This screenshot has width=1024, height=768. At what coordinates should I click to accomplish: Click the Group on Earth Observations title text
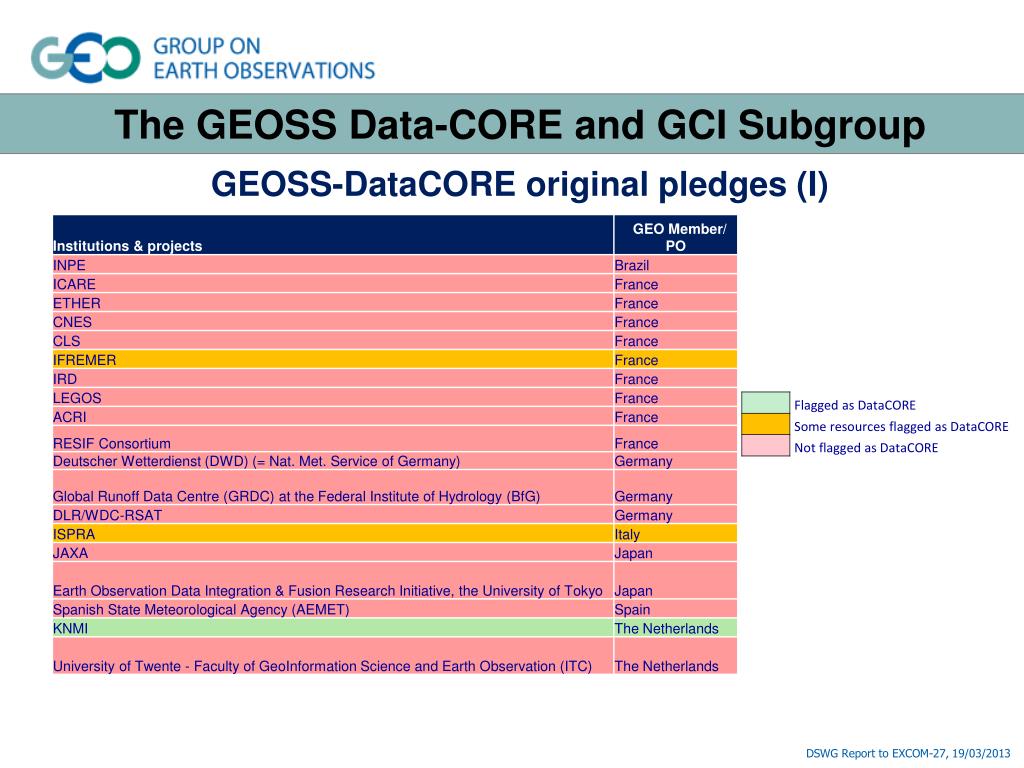[x=264, y=58]
